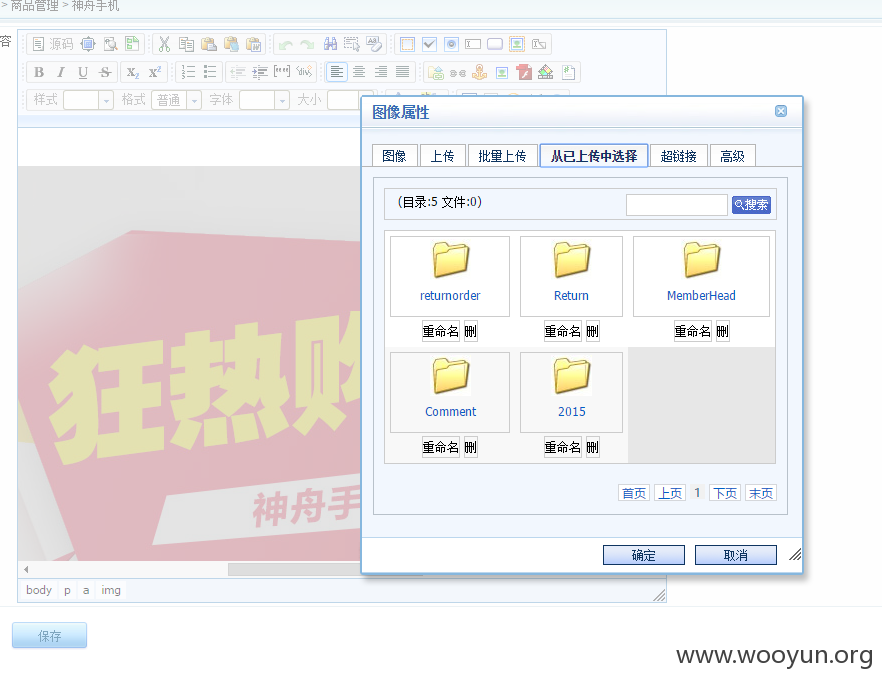Switch to the 超链接 tab

coord(678,156)
